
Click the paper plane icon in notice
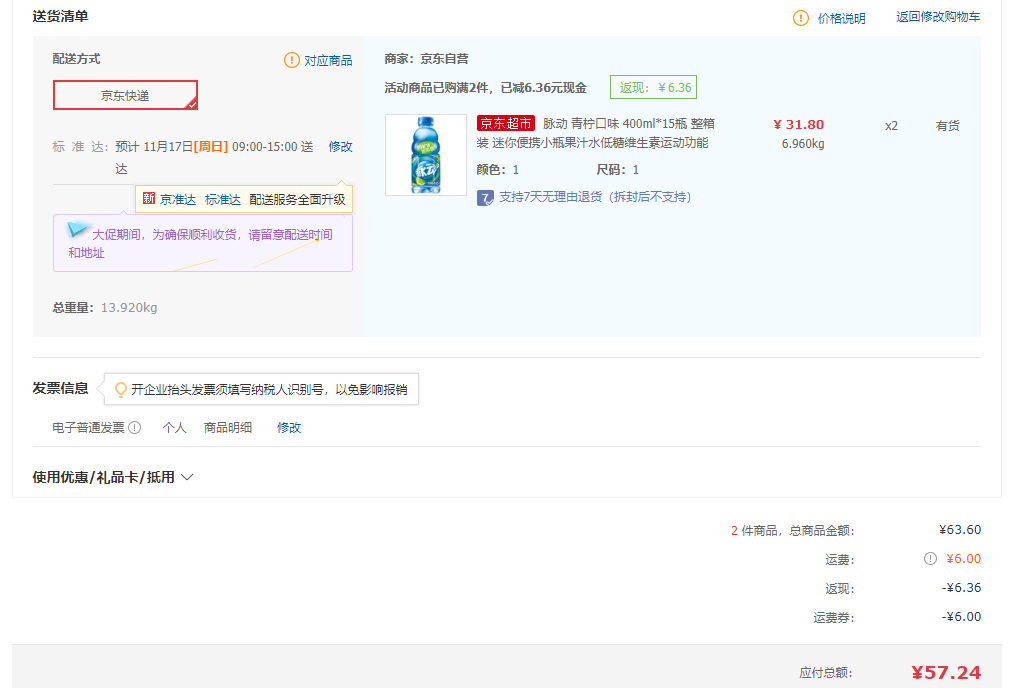[78, 229]
